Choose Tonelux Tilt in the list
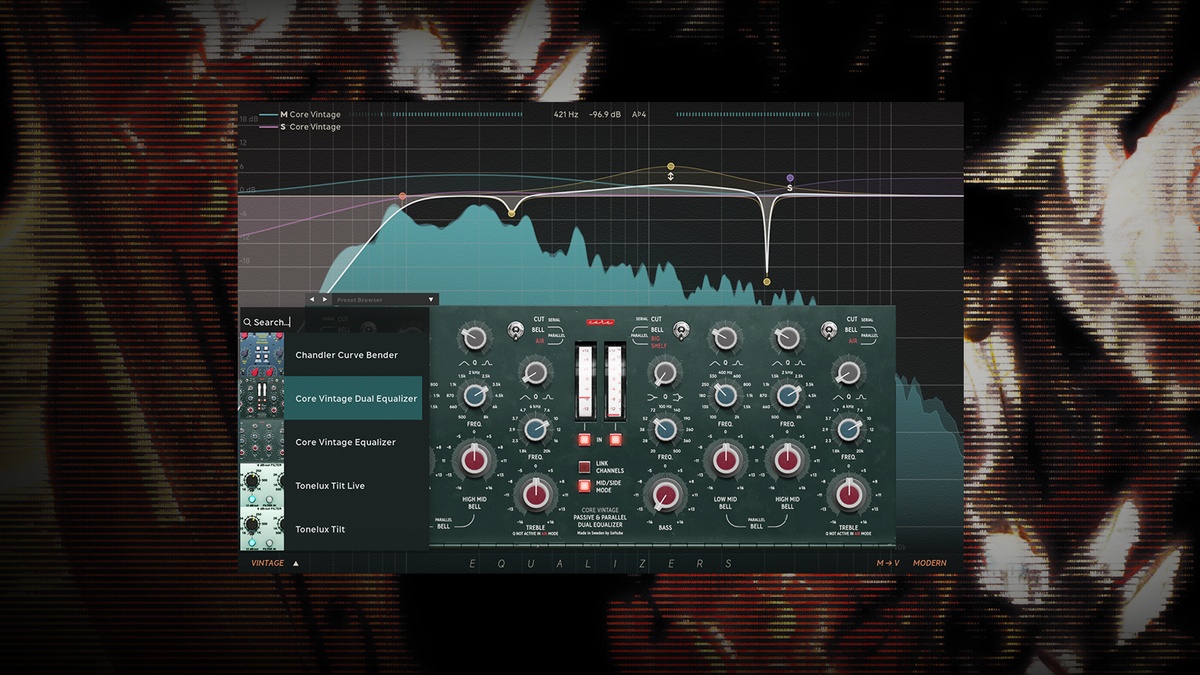 [x=320, y=529]
